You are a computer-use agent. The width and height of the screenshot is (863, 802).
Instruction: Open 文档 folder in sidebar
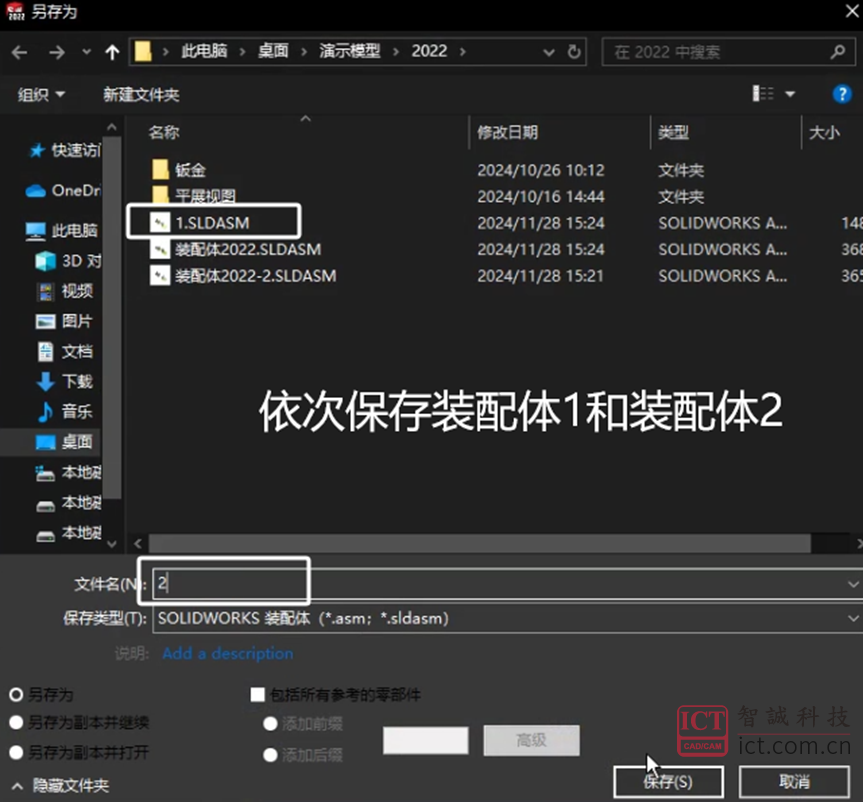[x=64, y=351]
